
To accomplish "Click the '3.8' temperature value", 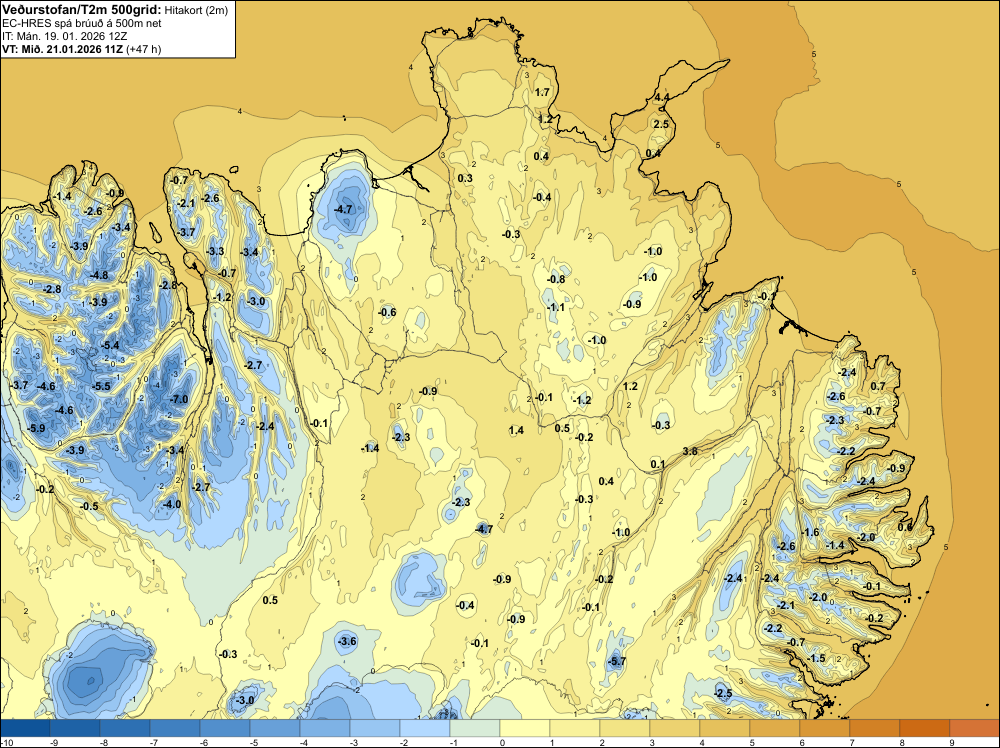I will point(690,451).
